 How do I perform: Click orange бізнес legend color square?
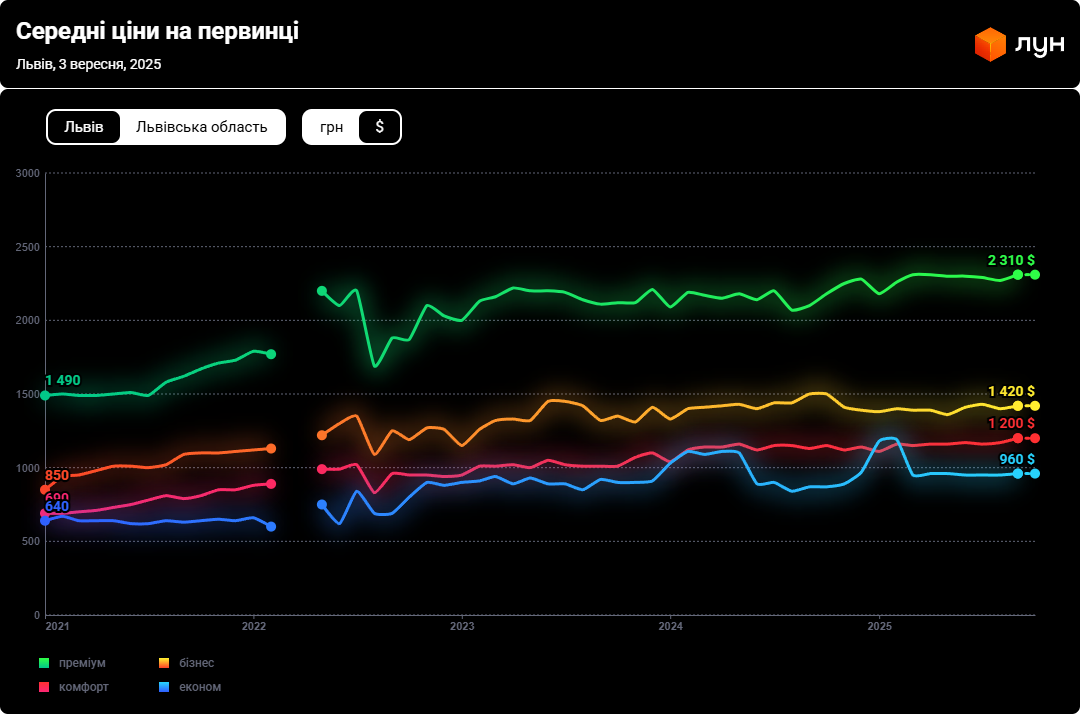(164, 663)
